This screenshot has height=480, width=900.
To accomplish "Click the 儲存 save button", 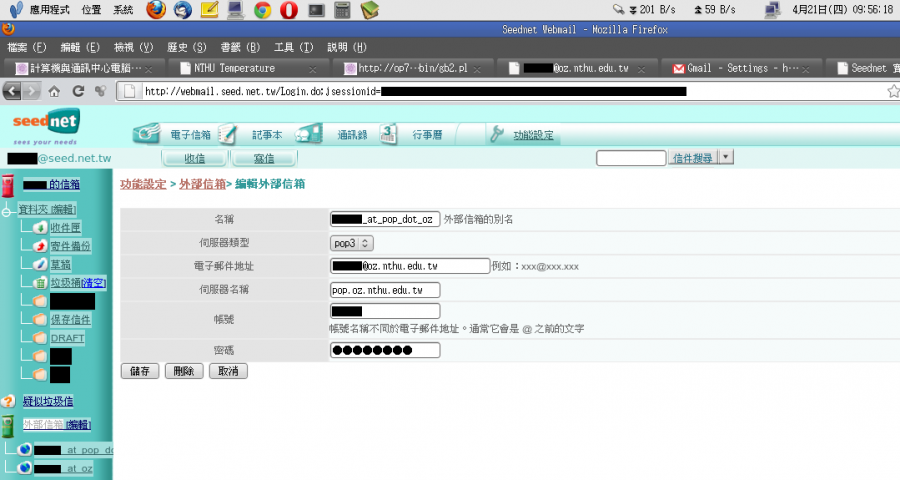I will pyautogui.click(x=140, y=371).
